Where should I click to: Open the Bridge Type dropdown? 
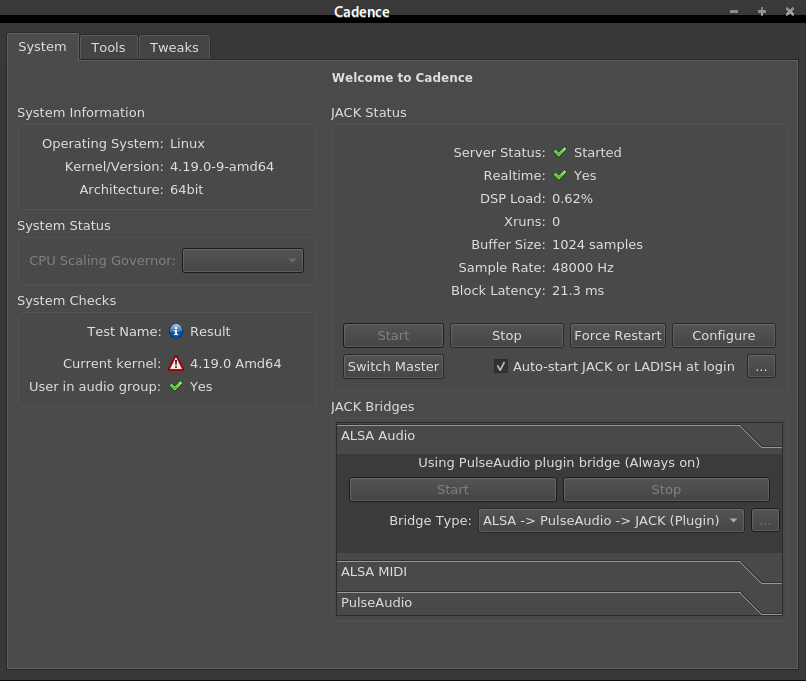click(x=611, y=520)
